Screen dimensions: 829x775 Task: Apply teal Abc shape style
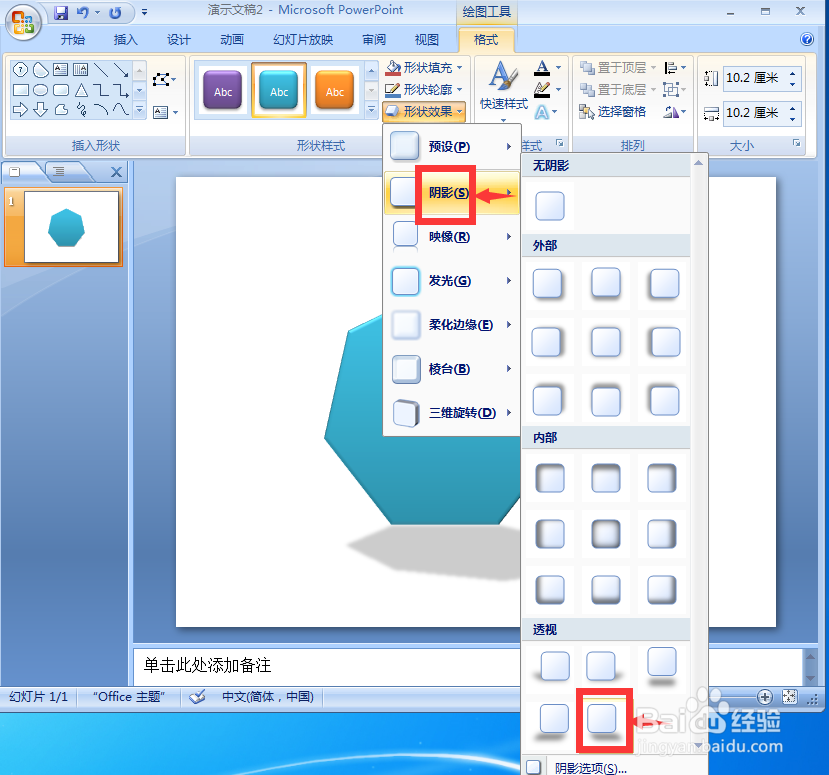(x=279, y=90)
